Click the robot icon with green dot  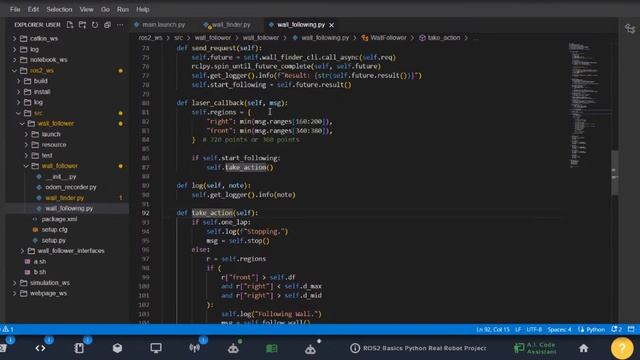[233, 348]
